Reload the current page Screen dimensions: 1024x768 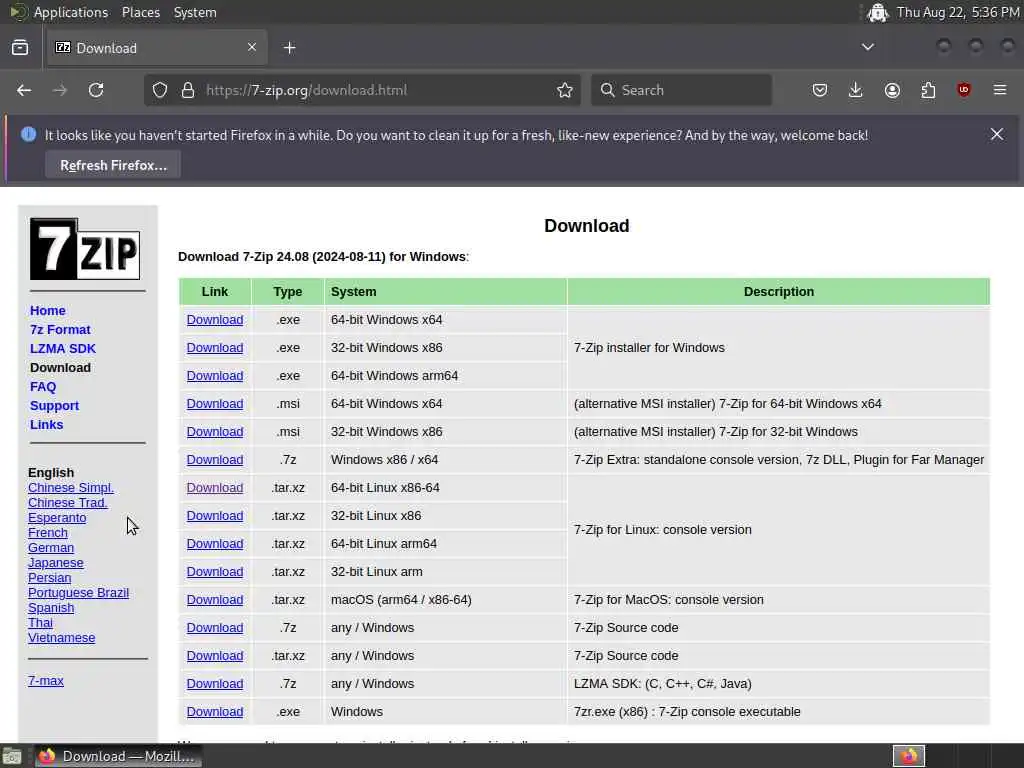96,90
